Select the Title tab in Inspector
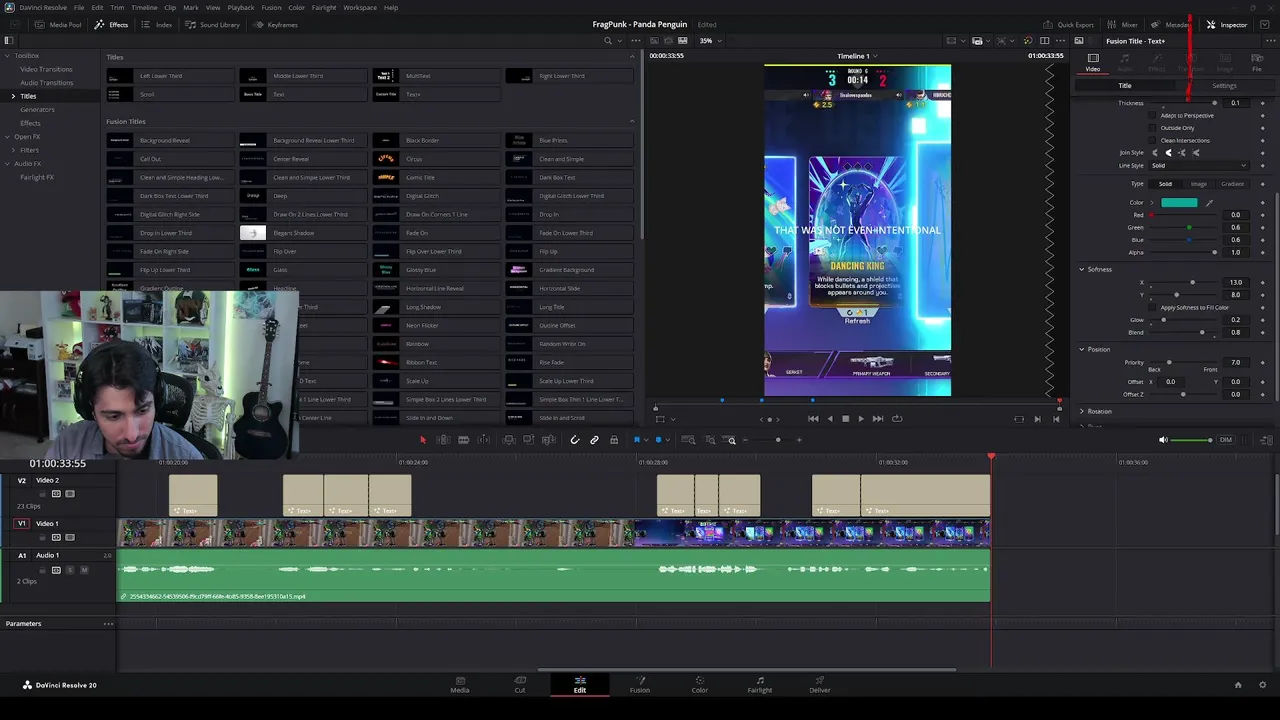 1125,86
